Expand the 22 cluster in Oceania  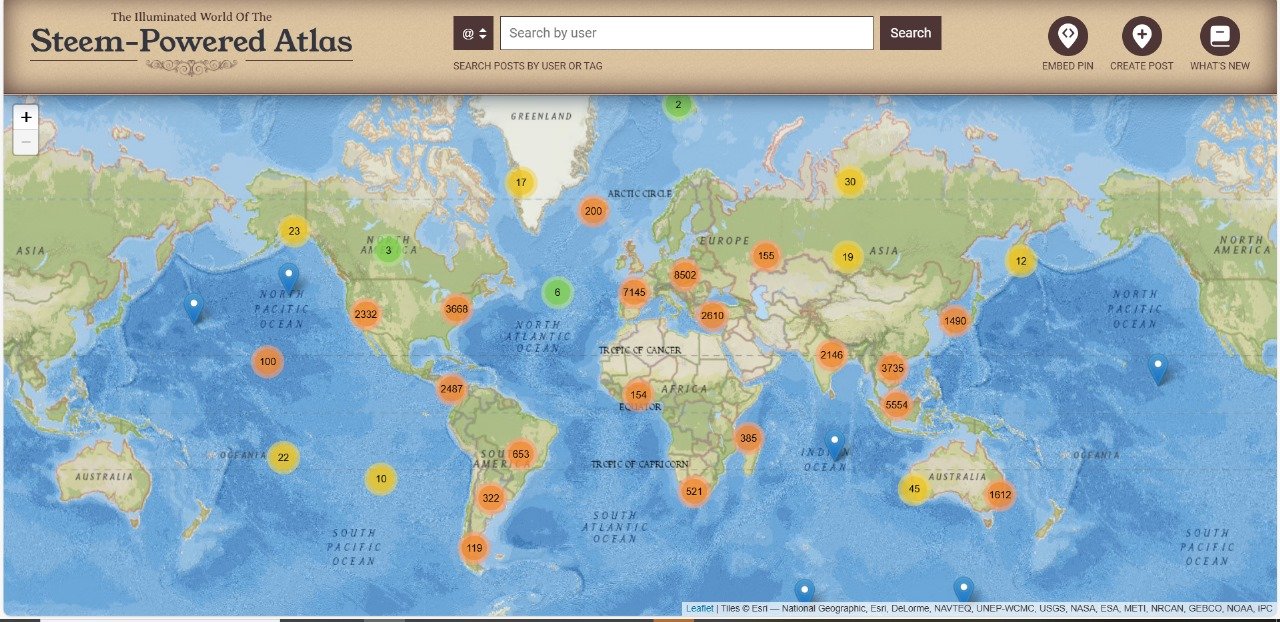[283, 457]
